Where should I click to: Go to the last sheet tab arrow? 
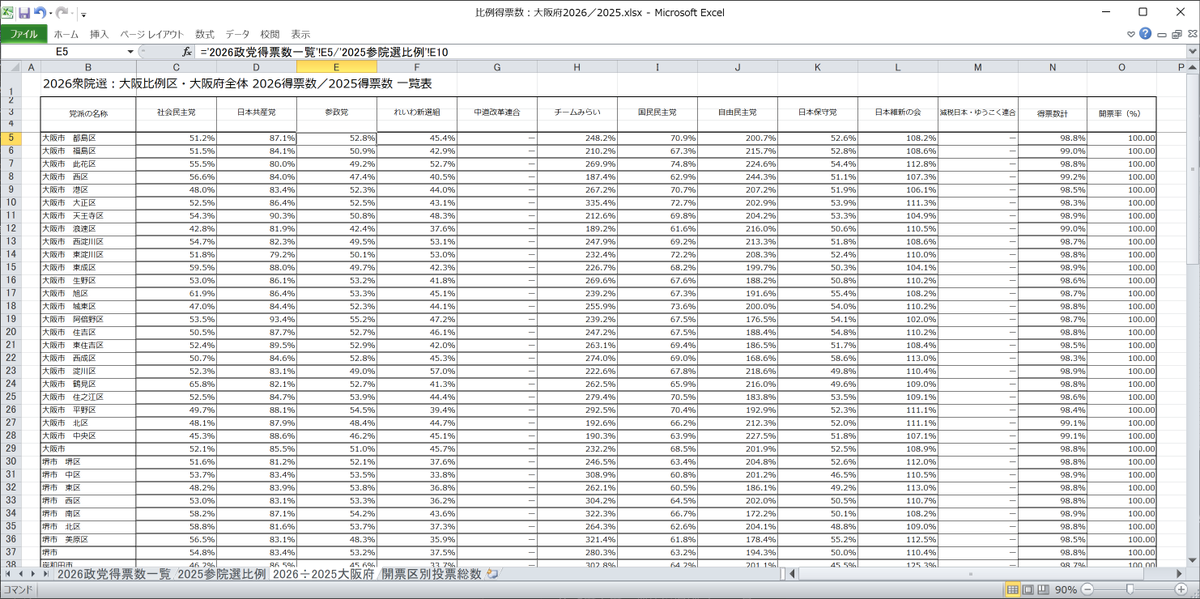pos(44,575)
